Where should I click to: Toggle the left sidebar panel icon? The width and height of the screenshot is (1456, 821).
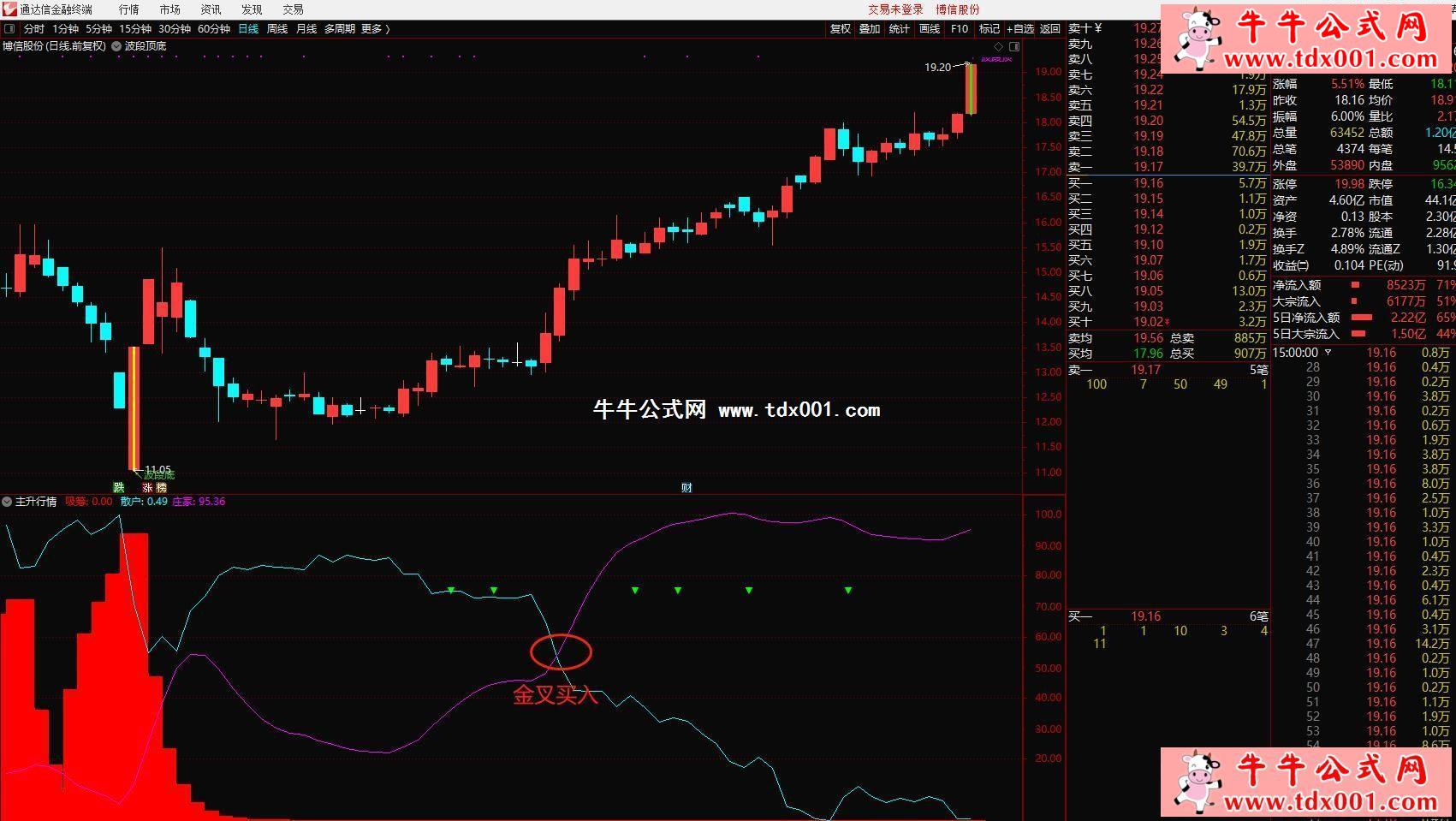point(9,29)
